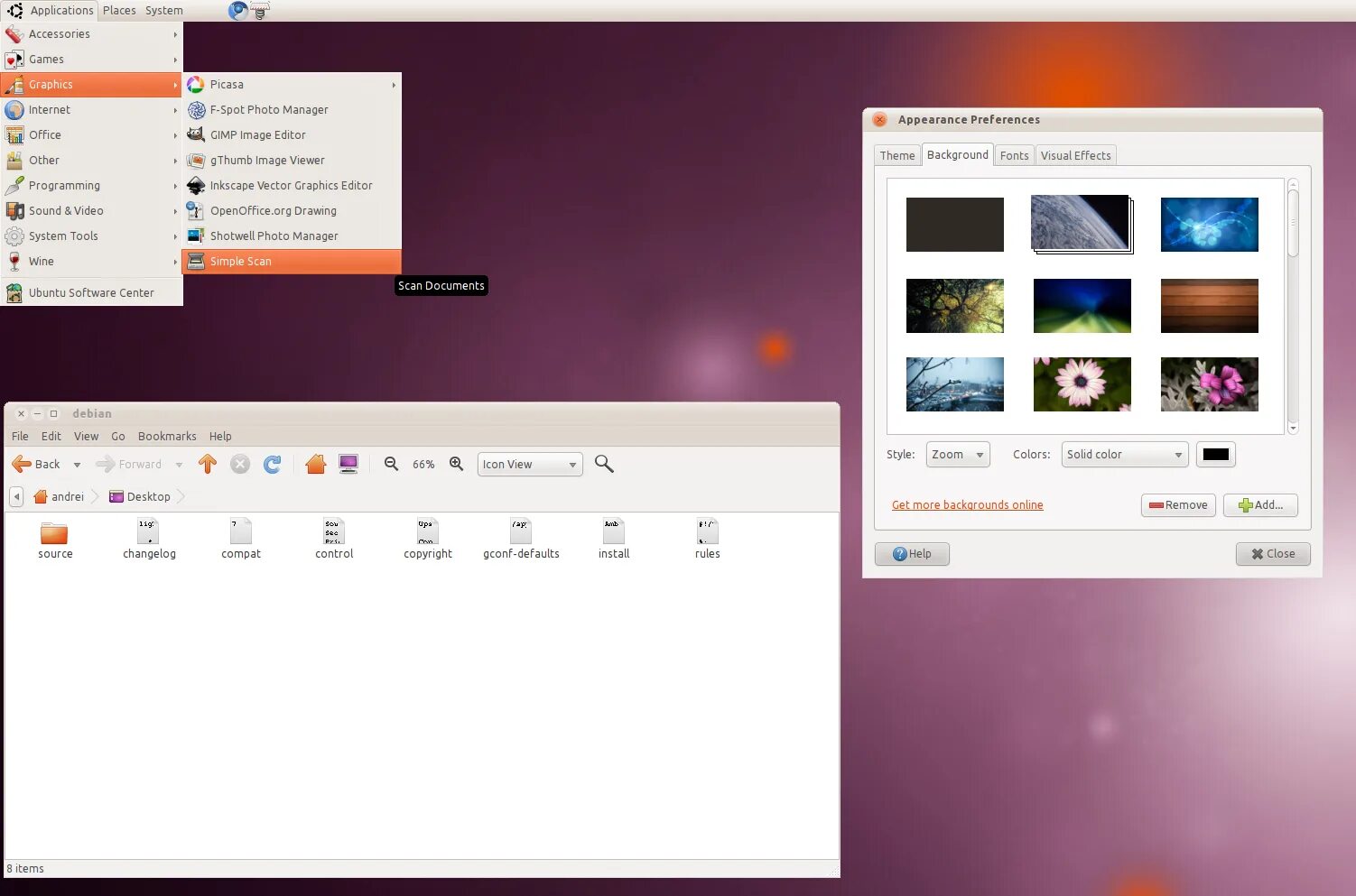Image resolution: width=1356 pixels, height=896 pixels.
Task: Open GIMP Image Editor
Action: point(292,135)
